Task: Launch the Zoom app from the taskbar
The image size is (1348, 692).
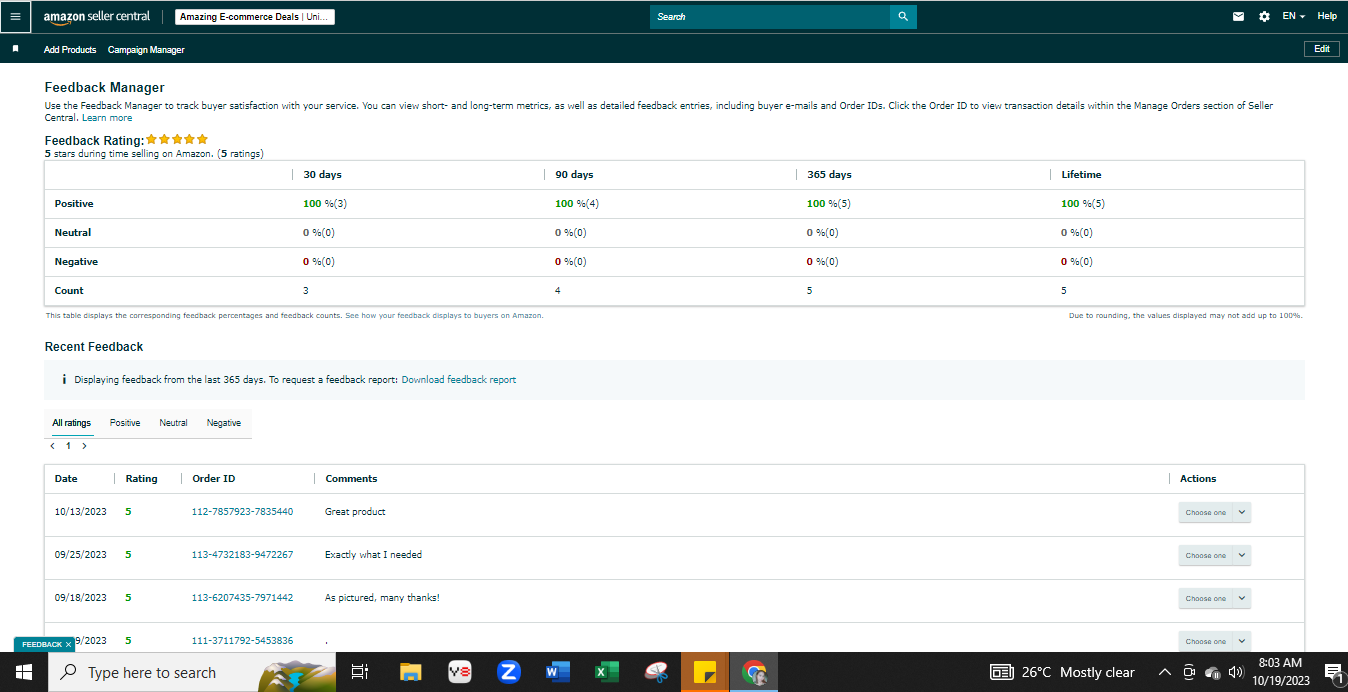Action: coord(508,672)
